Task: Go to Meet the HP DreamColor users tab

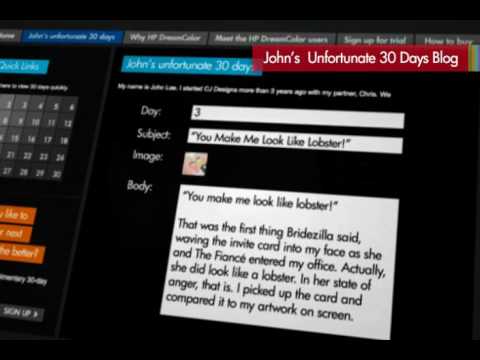Action: pos(271,39)
